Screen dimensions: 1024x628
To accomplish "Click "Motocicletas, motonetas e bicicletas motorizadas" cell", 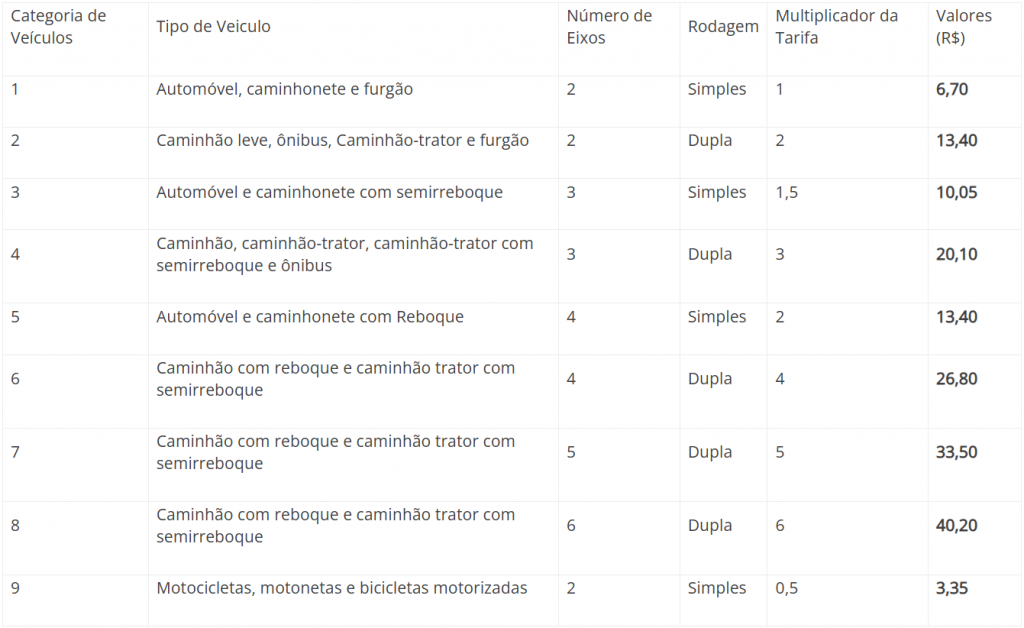I will (341, 588).
